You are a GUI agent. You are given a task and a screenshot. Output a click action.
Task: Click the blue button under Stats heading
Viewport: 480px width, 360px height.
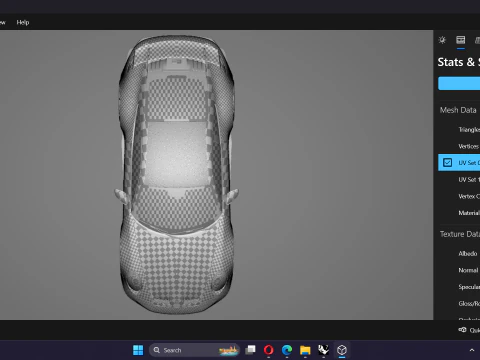(459, 83)
